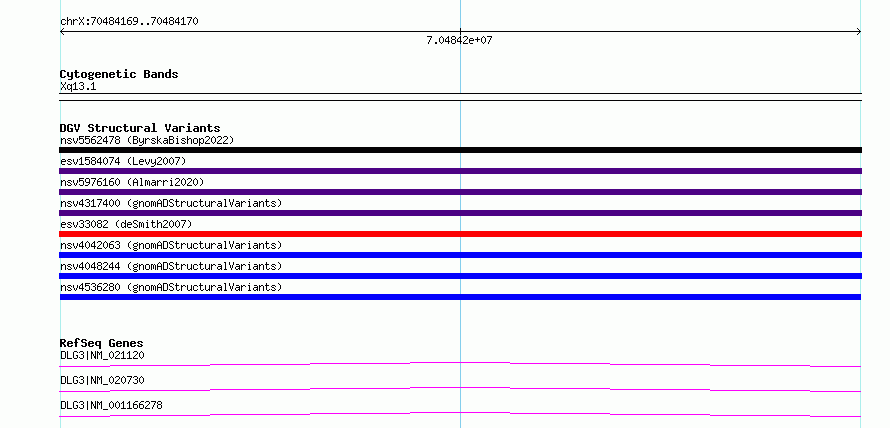The image size is (890, 428).
Task: Click the blue bar under nsv4536280
Action: click(x=460, y=297)
